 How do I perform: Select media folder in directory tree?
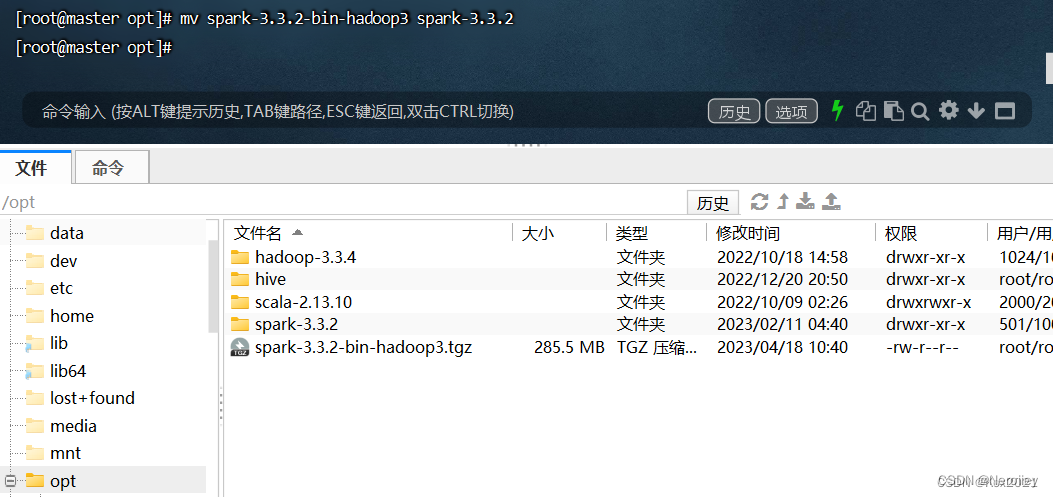tap(73, 426)
